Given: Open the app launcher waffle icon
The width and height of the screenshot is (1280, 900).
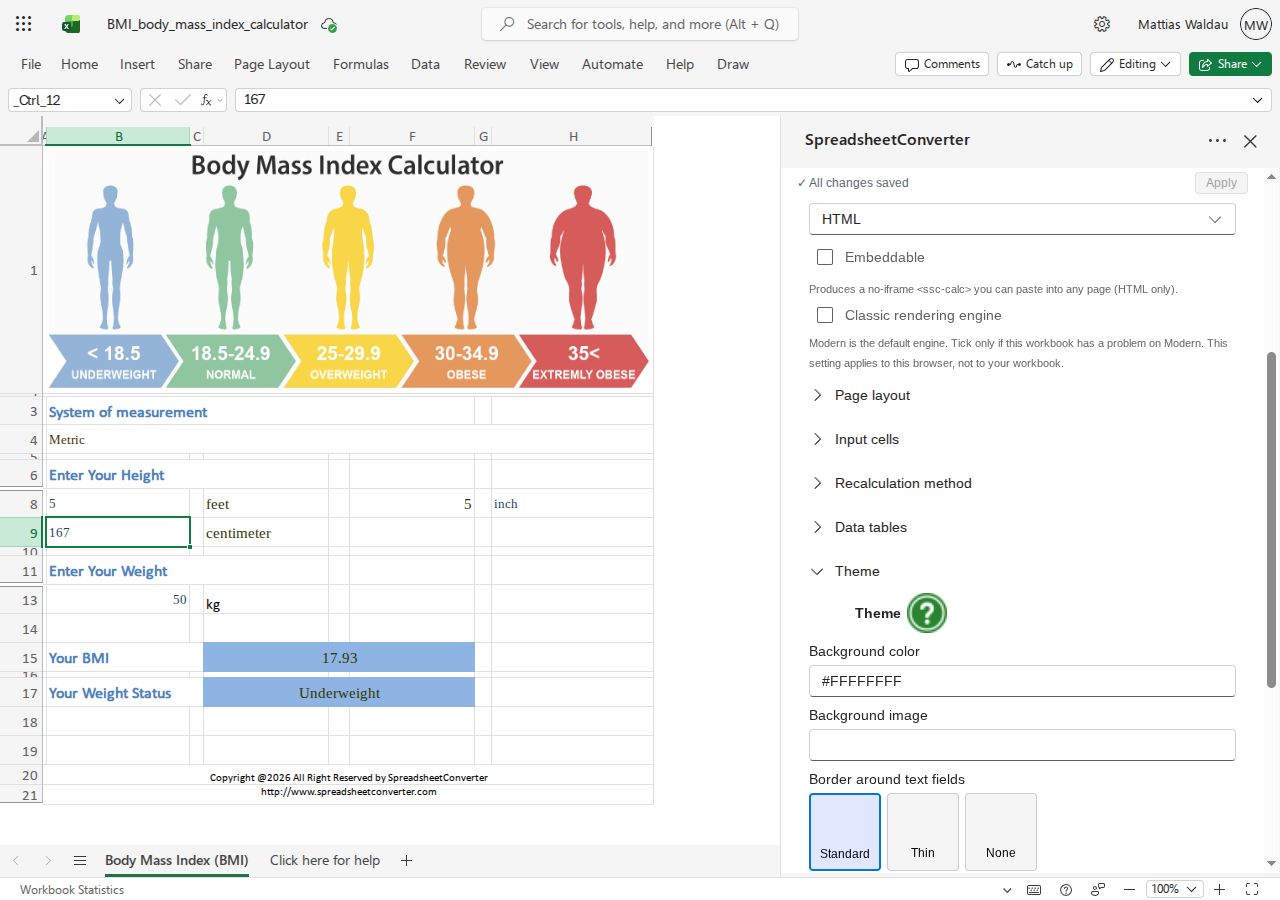Looking at the screenshot, I should point(24,24).
